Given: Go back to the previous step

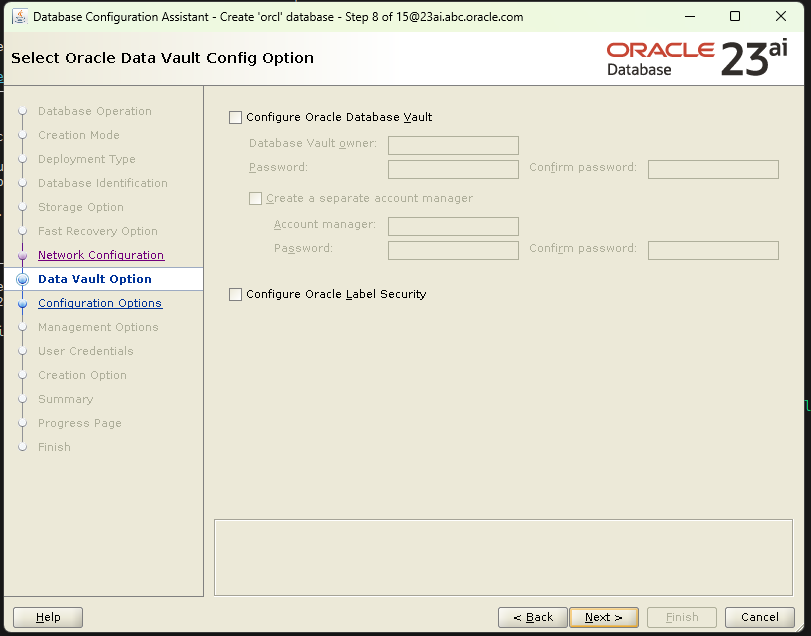Looking at the screenshot, I should [532, 617].
